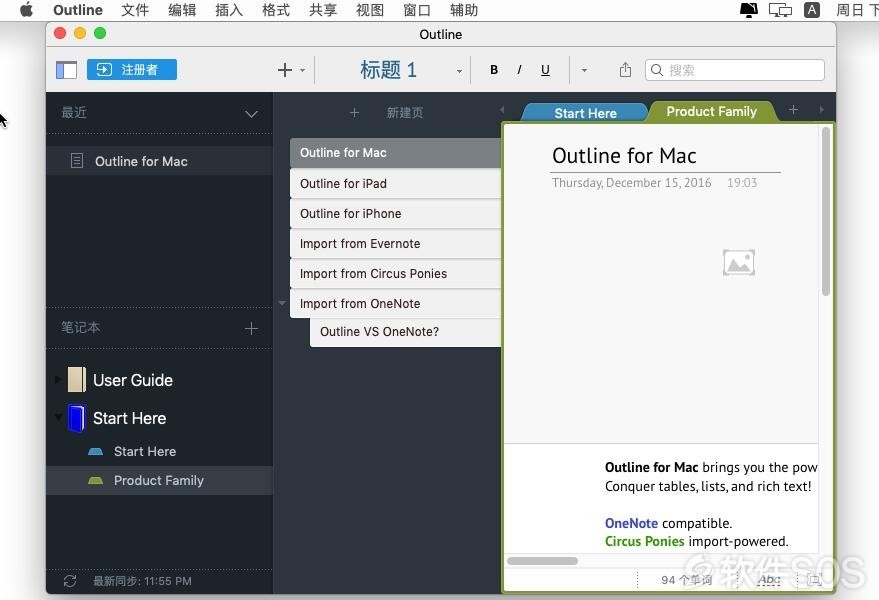Add a notebook with 笔记本 plus icon
Viewport: 879px width, 600px height.
point(251,328)
